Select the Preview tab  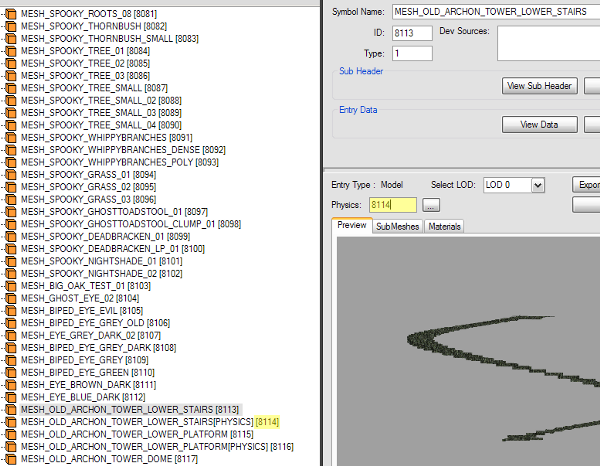point(351,226)
